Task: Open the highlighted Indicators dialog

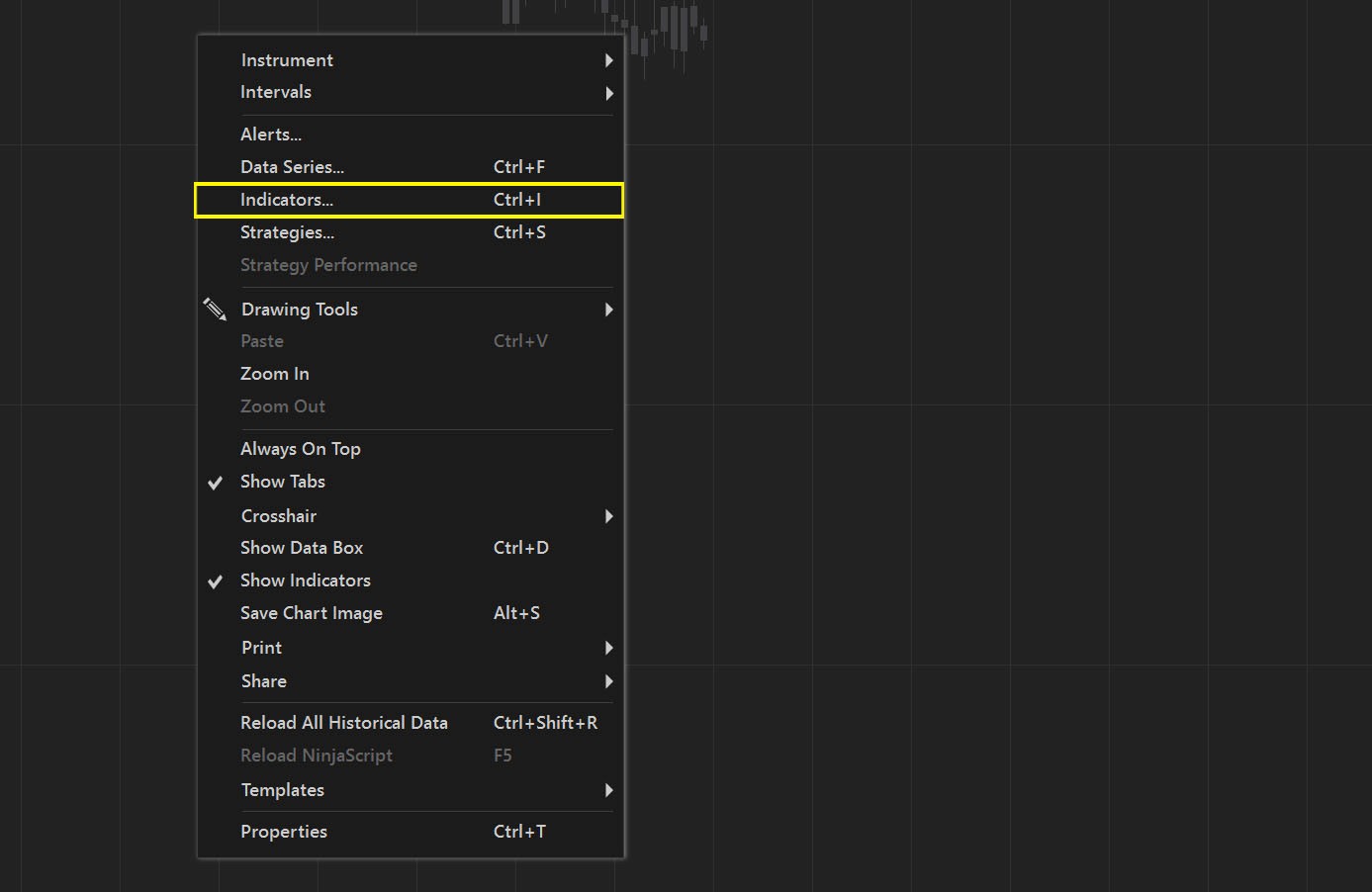Action: coord(287,200)
